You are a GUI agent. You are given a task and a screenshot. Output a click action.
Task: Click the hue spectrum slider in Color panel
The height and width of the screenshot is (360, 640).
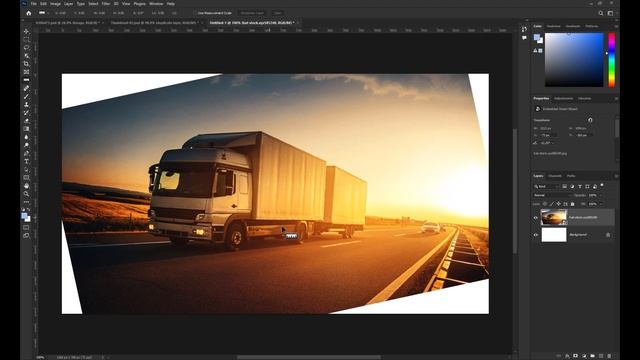[611, 60]
